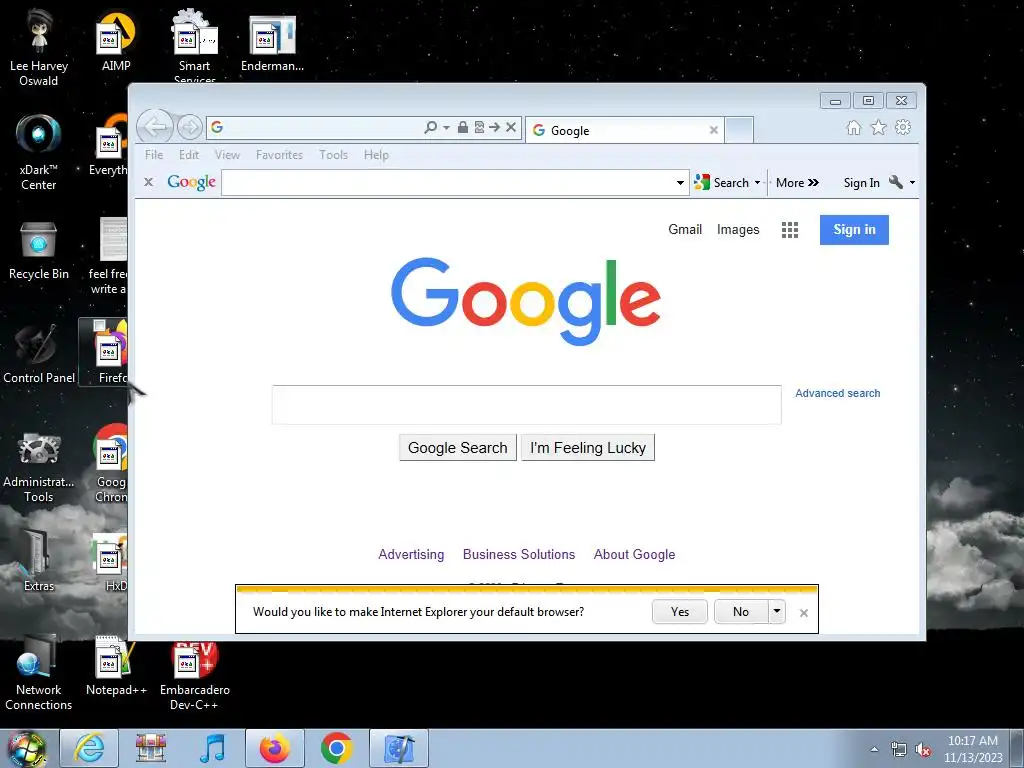Click the refresh/go arrow in address bar
The height and width of the screenshot is (768, 1024).
click(494, 127)
